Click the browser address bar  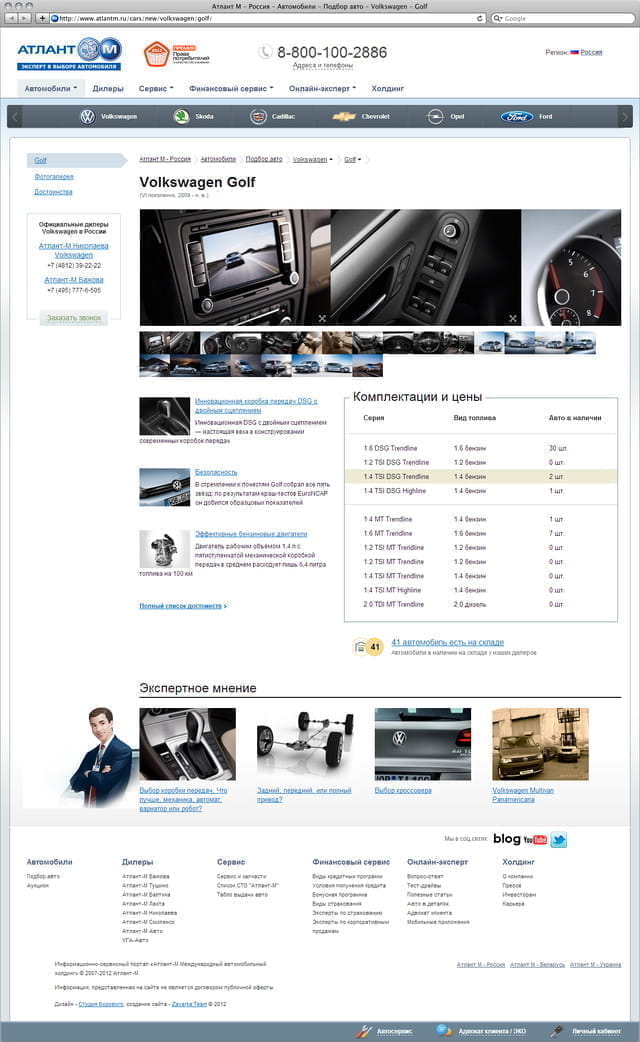click(x=266, y=18)
